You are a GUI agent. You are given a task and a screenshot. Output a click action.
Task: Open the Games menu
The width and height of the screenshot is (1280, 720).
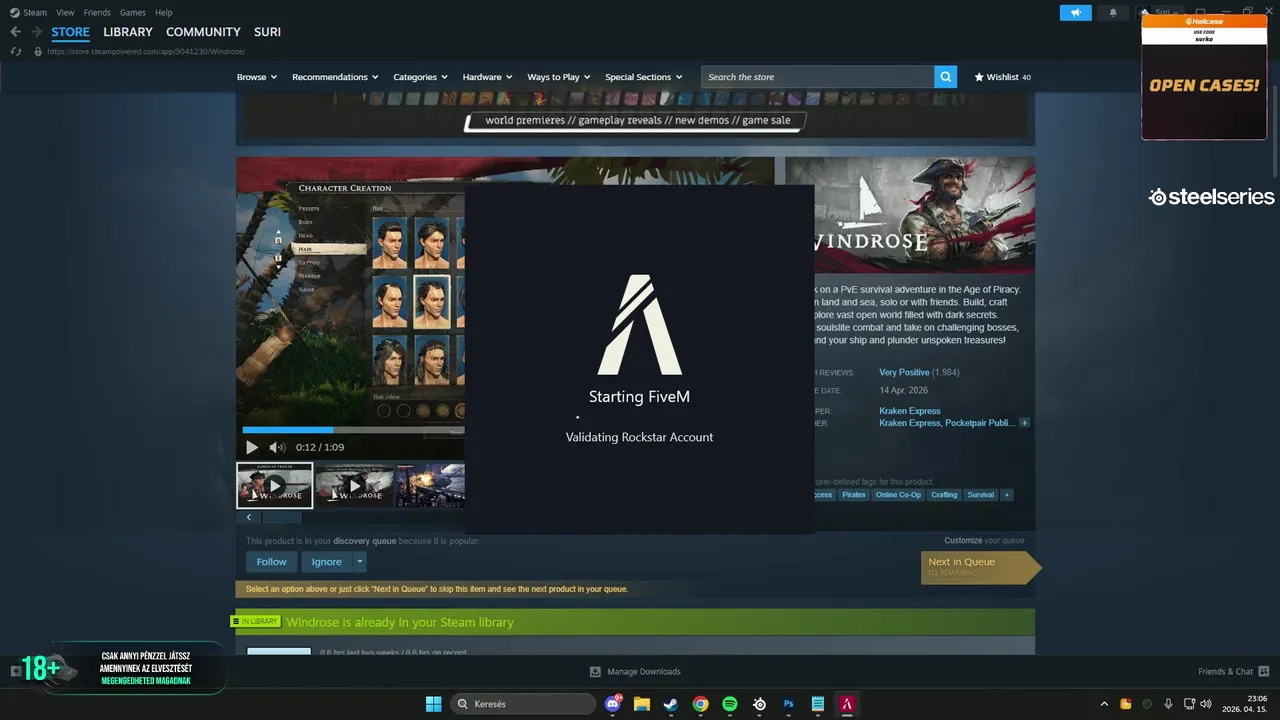coord(132,13)
